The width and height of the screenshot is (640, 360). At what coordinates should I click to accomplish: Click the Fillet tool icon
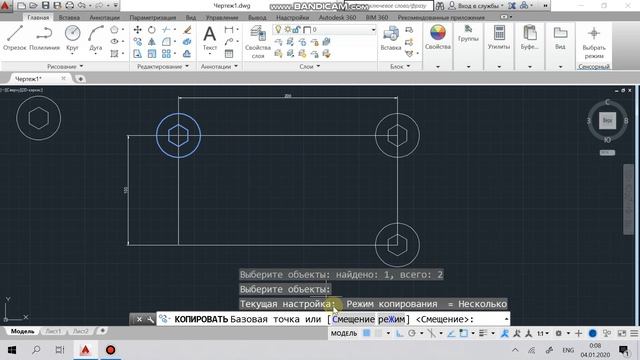pyautogui.click(x=166, y=42)
